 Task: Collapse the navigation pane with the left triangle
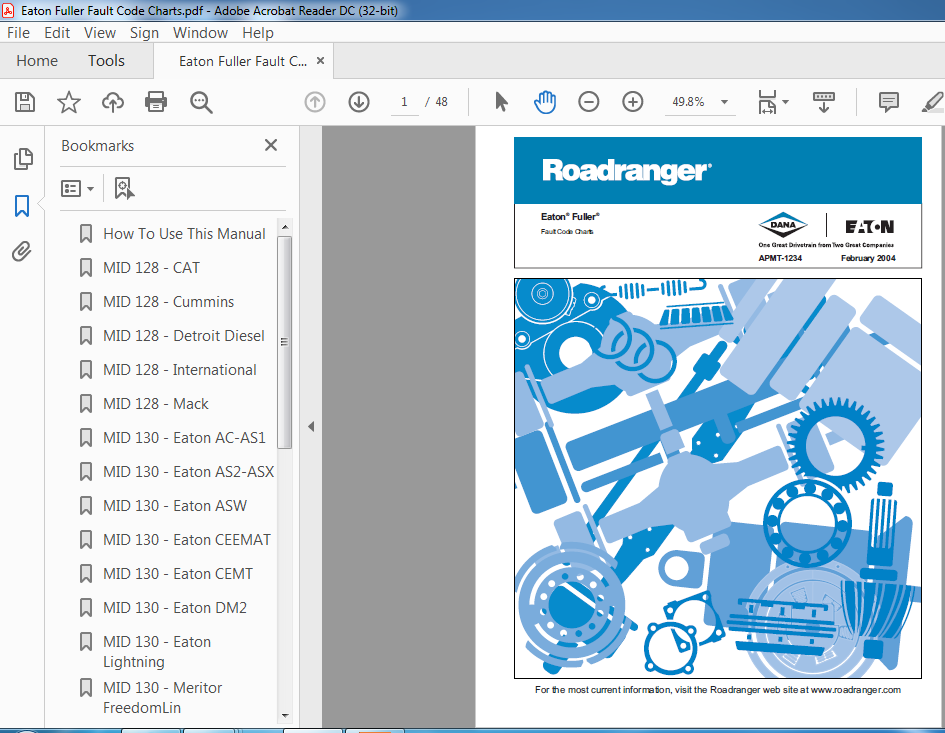point(311,427)
